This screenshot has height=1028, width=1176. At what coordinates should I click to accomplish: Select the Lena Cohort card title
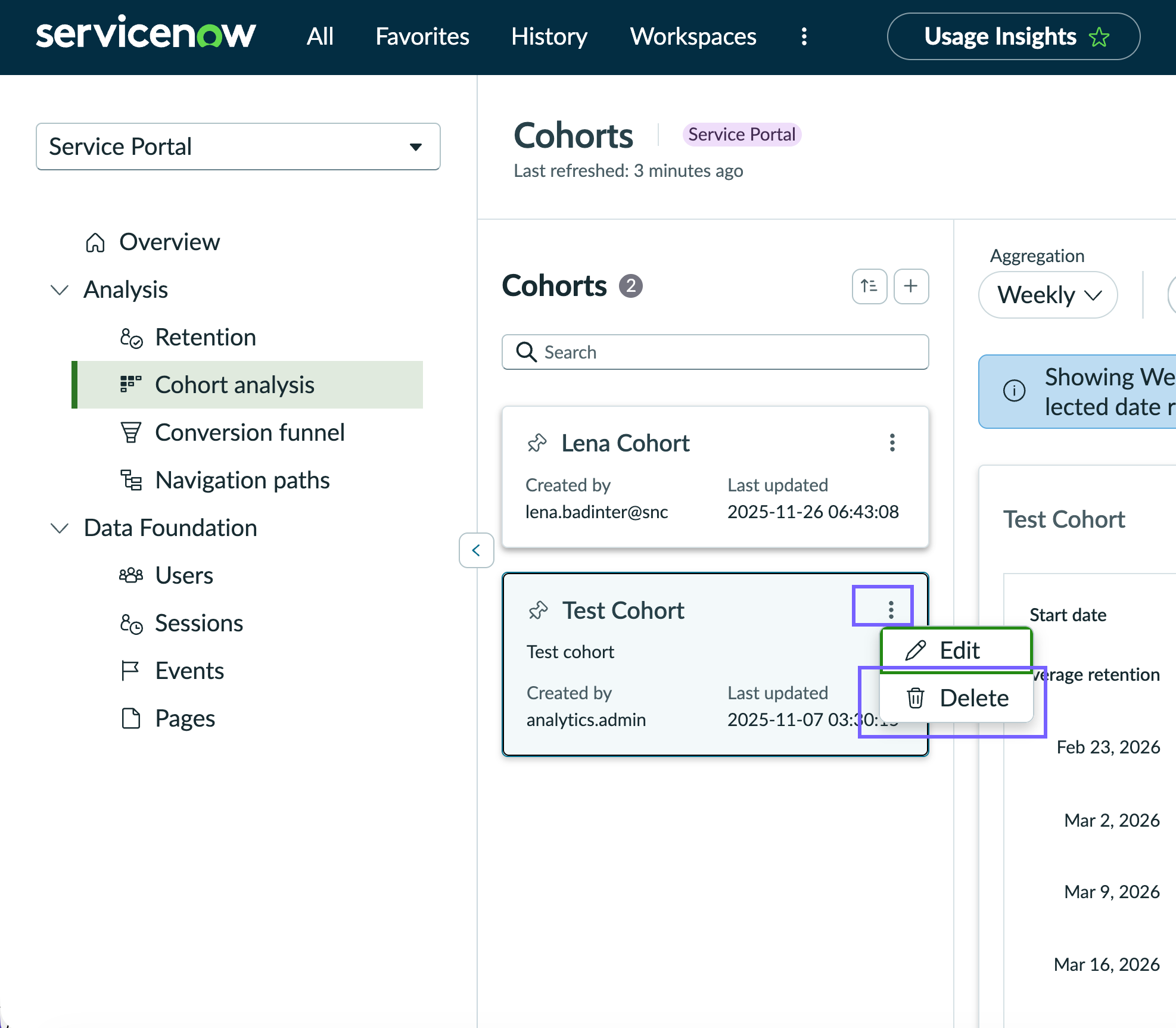pos(626,443)
